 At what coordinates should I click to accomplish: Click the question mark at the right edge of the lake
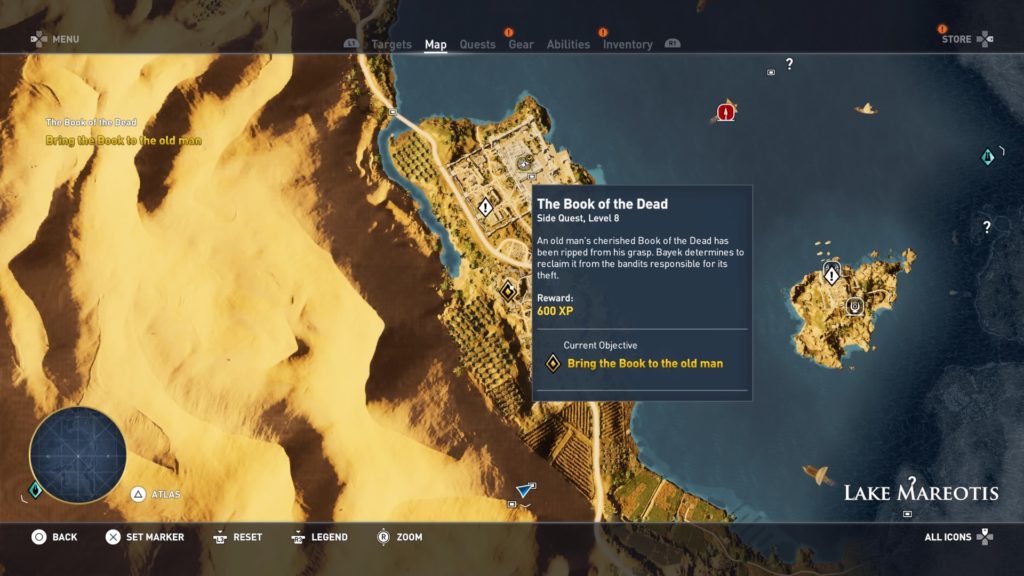(987, 227)
